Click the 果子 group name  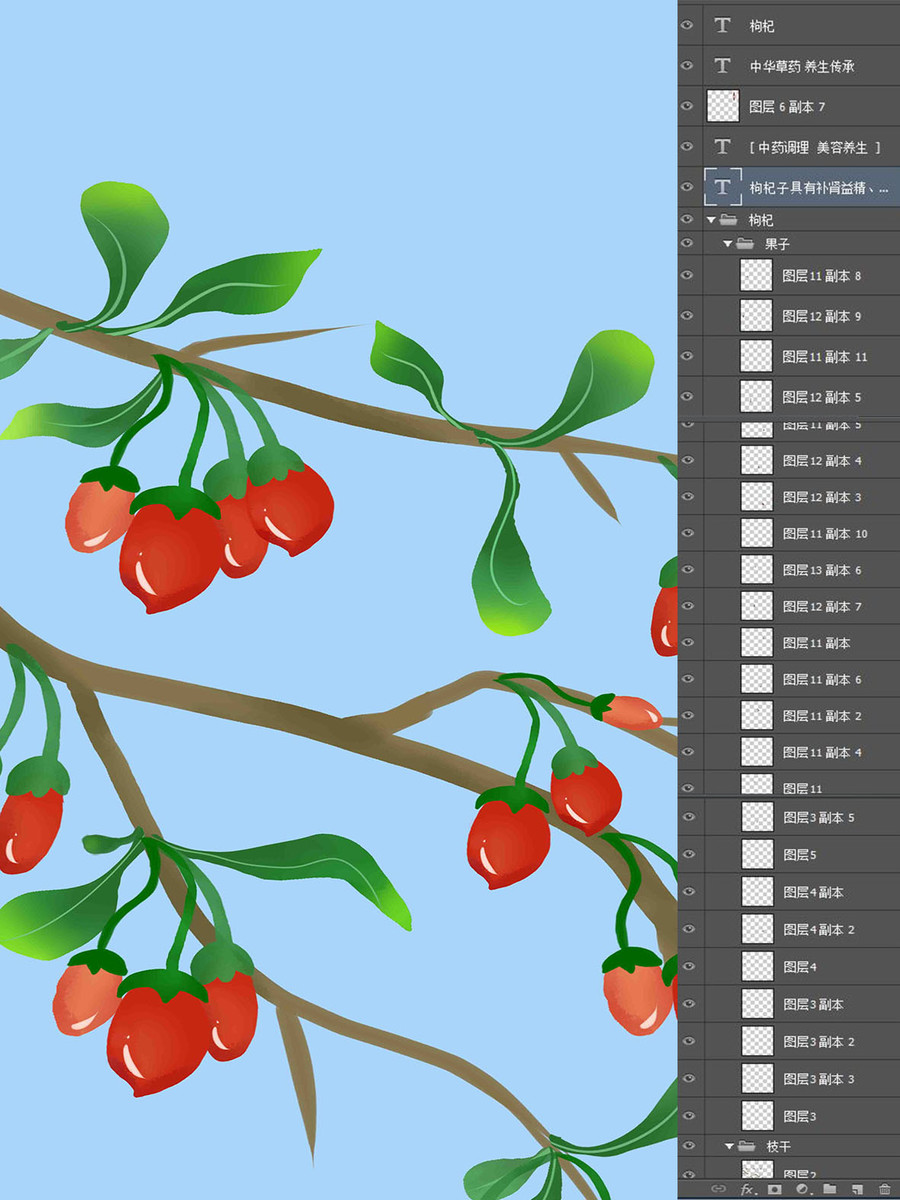click(777, 243)
